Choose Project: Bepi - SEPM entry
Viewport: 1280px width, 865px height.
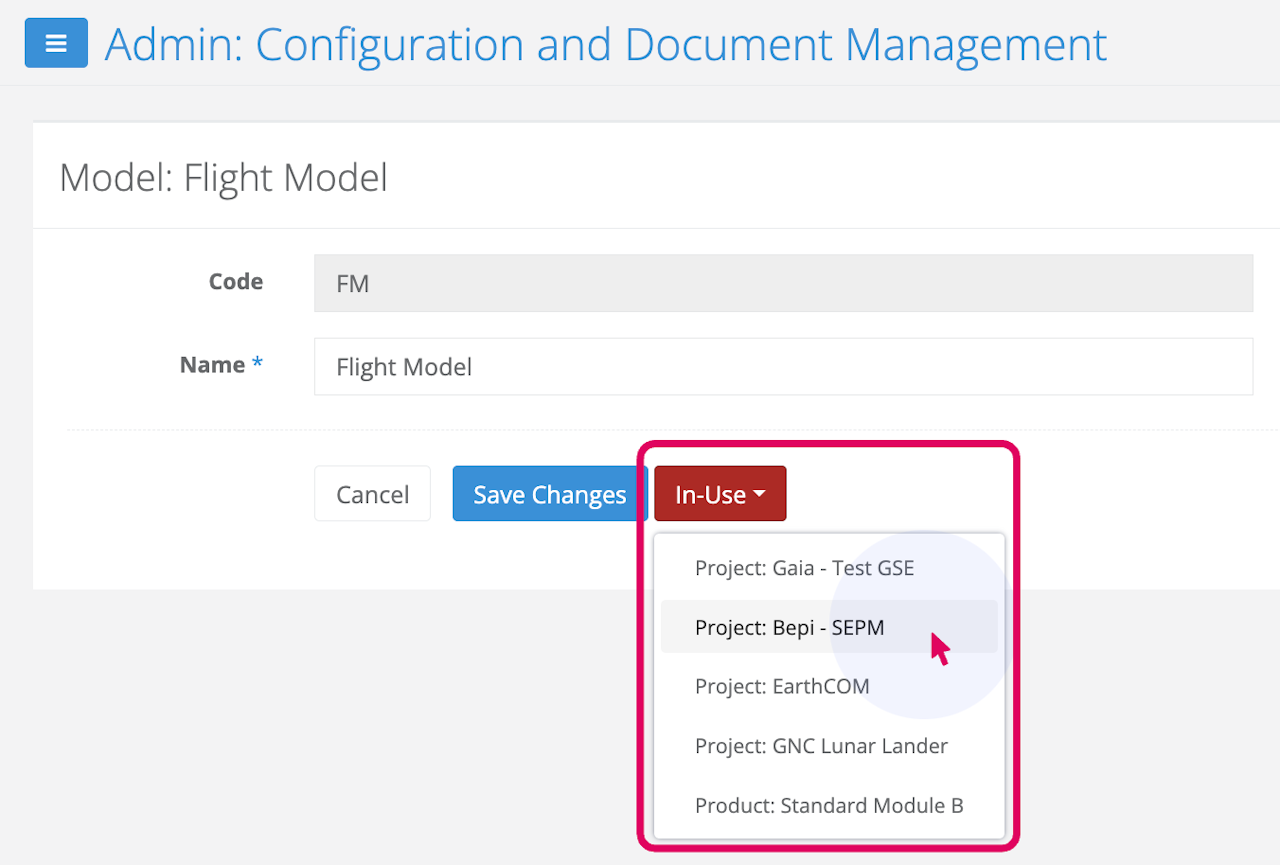789,628
